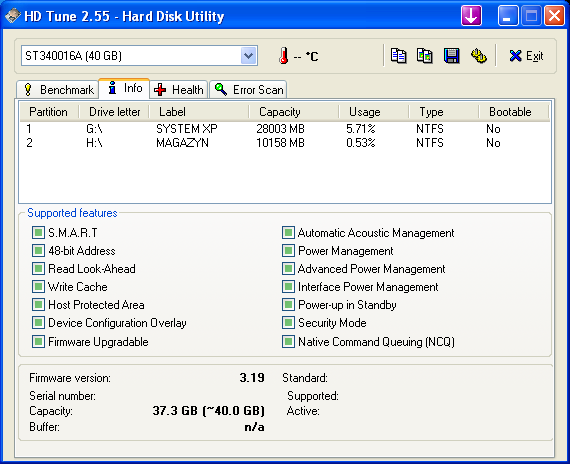Open the options wrench icon
Screen dimensions: 570x464
[479, 56]
